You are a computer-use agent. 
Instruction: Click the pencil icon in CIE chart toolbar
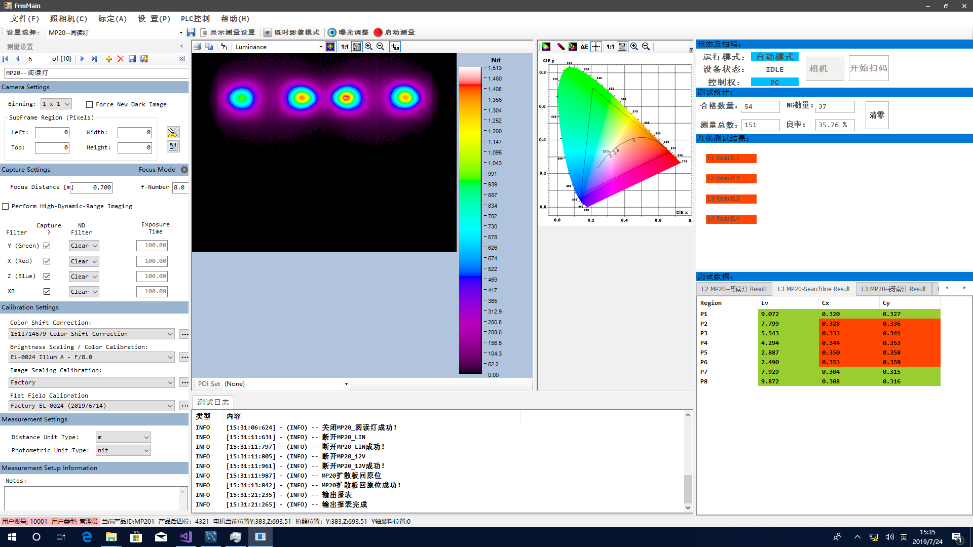coord(560,47)
